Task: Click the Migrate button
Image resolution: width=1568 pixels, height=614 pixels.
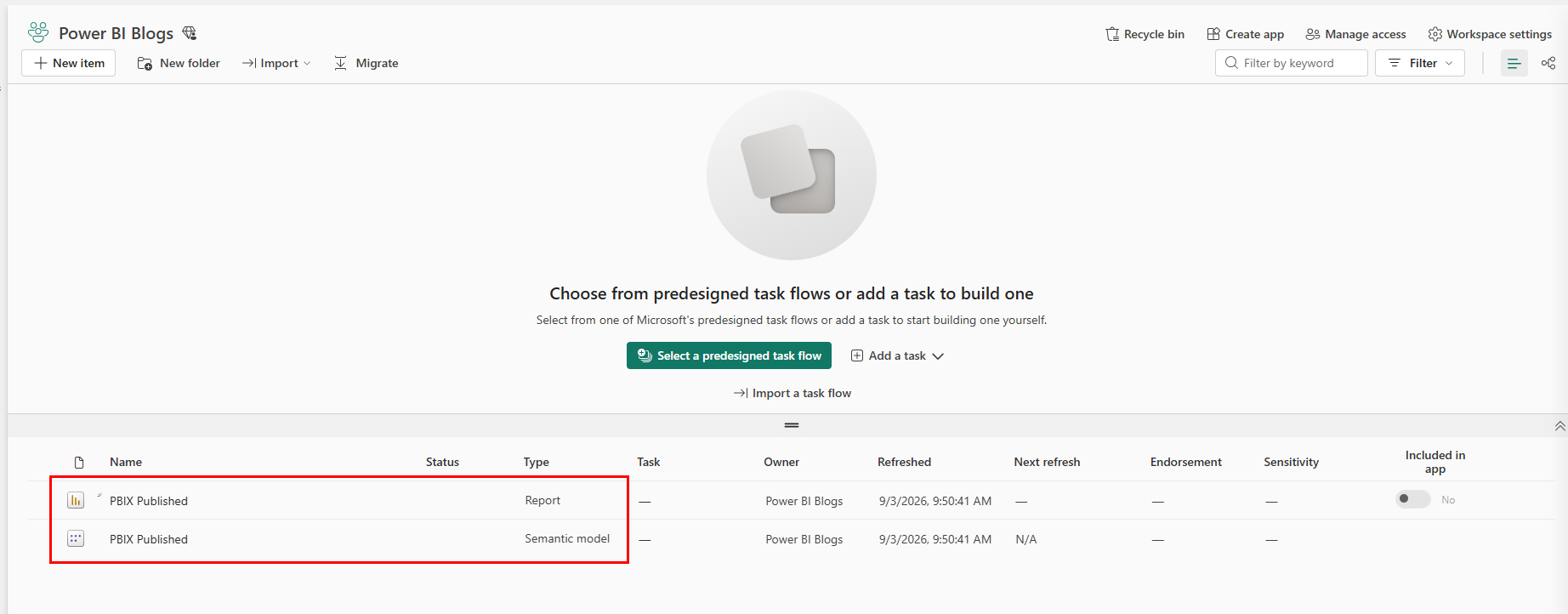Action: 366,63
